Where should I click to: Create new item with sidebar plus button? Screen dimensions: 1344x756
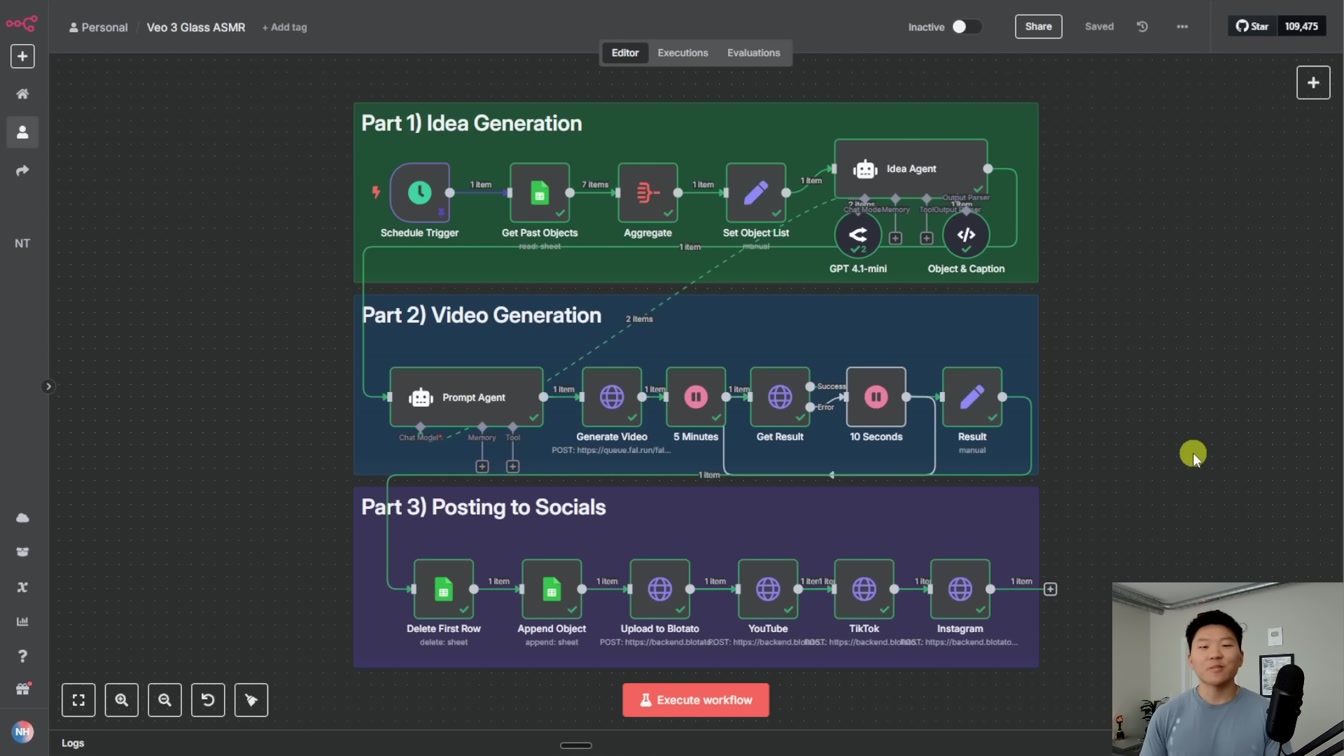[22, 56]
